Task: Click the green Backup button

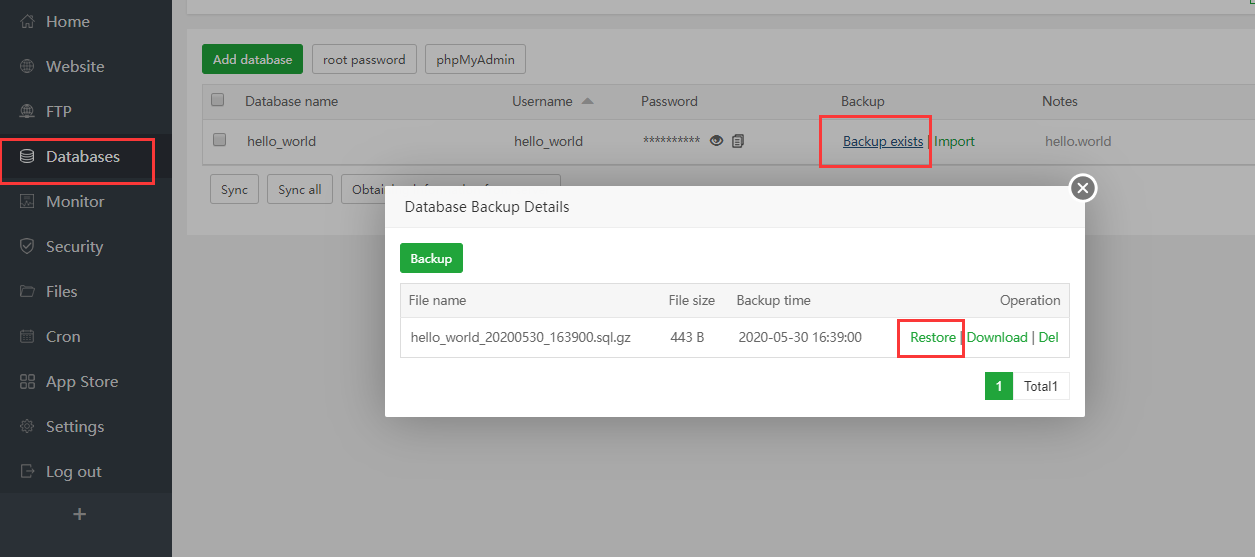Action: pos(431,258)
